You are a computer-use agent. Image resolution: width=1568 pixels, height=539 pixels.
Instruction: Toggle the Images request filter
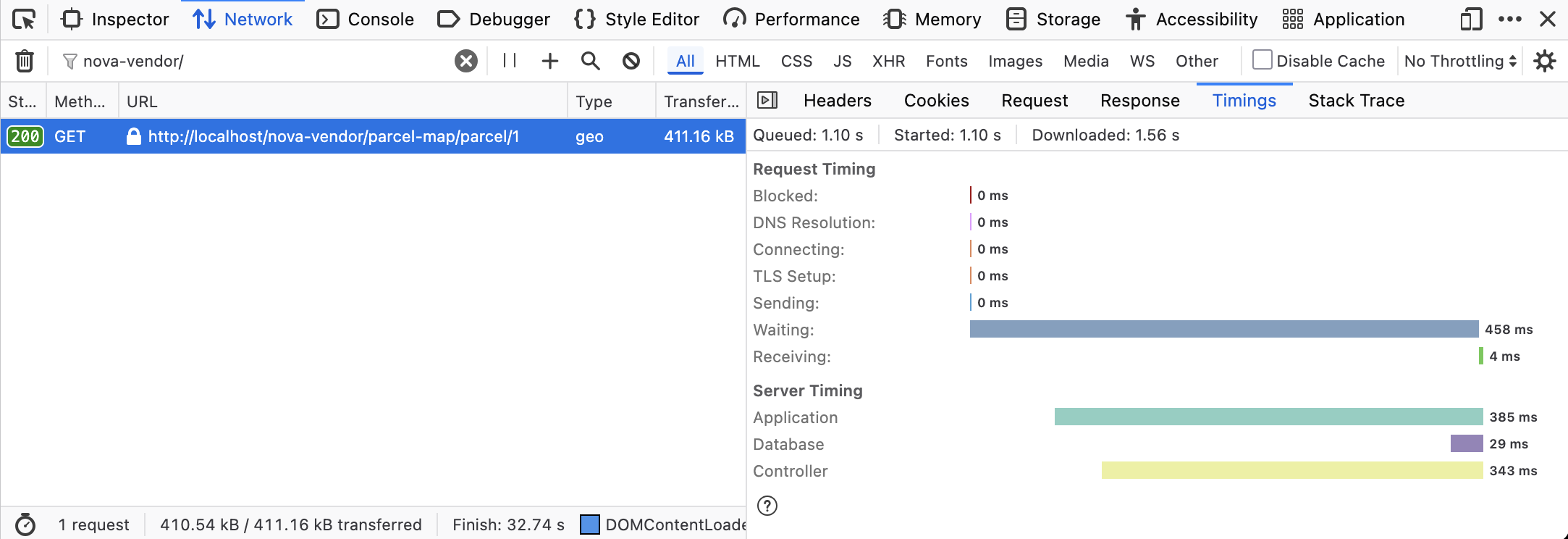(1015, 61)
